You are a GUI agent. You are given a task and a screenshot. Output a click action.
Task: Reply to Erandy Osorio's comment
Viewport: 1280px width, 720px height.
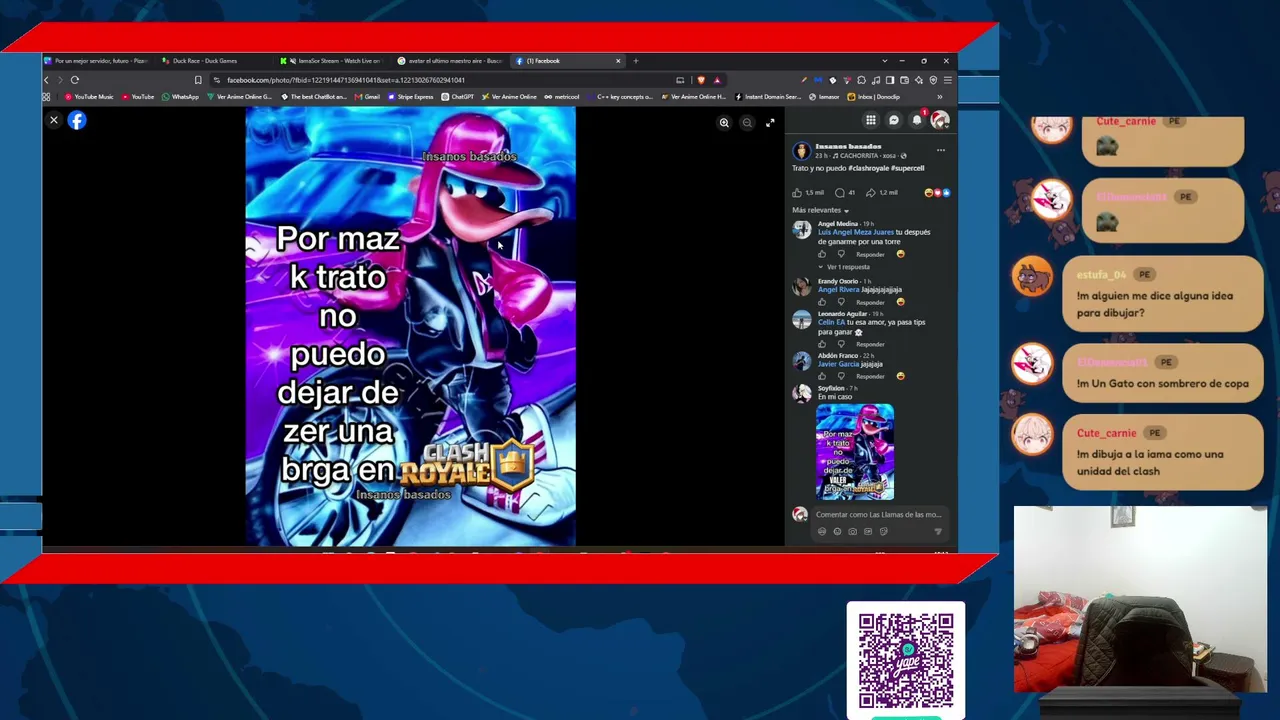pos(870,302)
